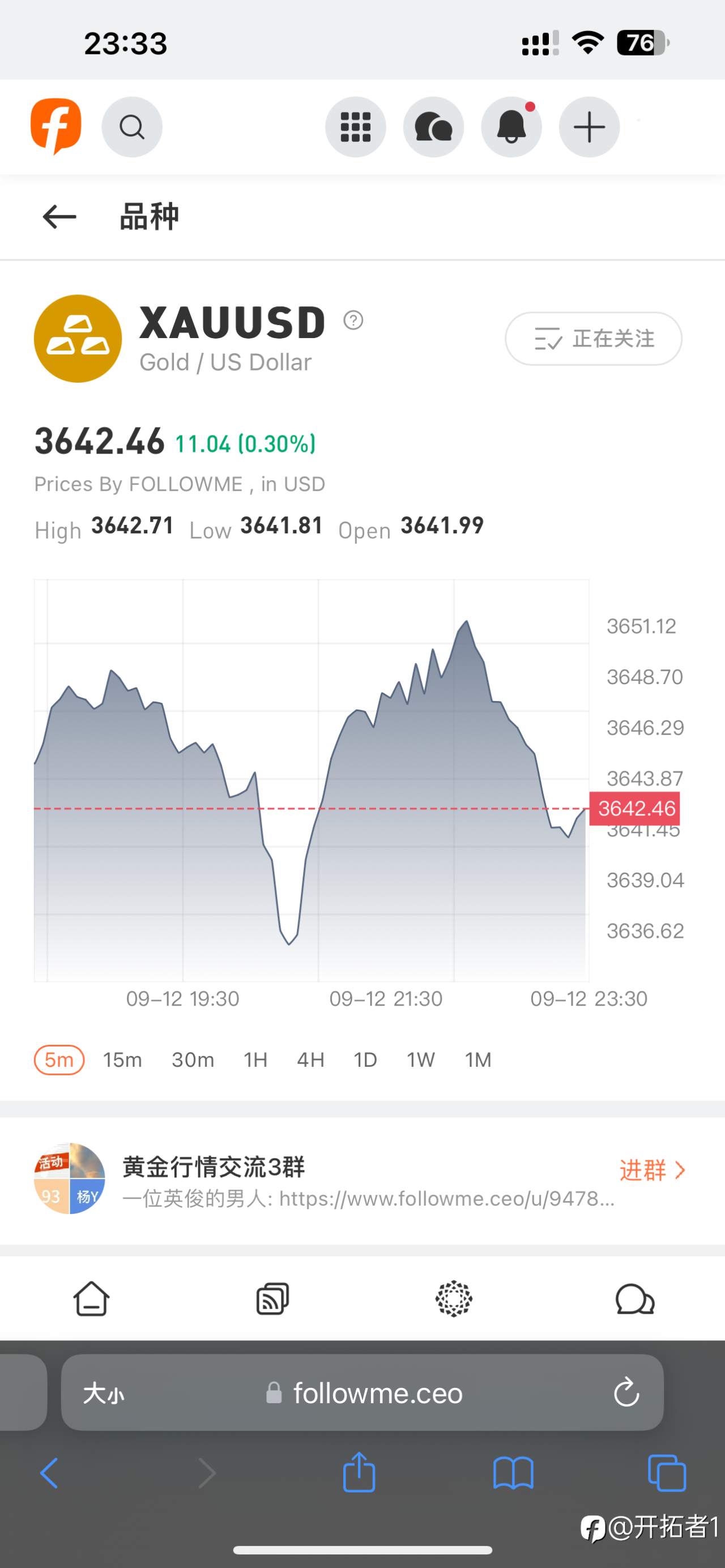The width and height of the screenshot is (725, 1568).
Task: Open the chat messages bubble icon
Action: [433, 127]
